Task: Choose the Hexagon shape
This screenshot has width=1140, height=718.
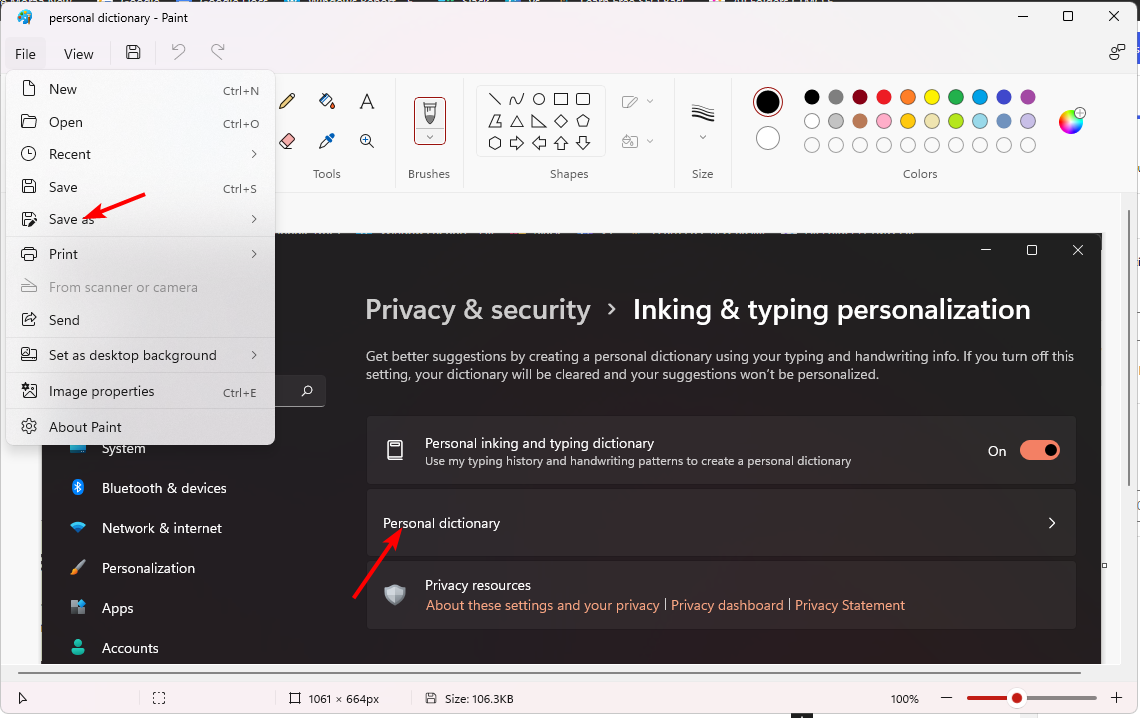Action: point(494,143)
